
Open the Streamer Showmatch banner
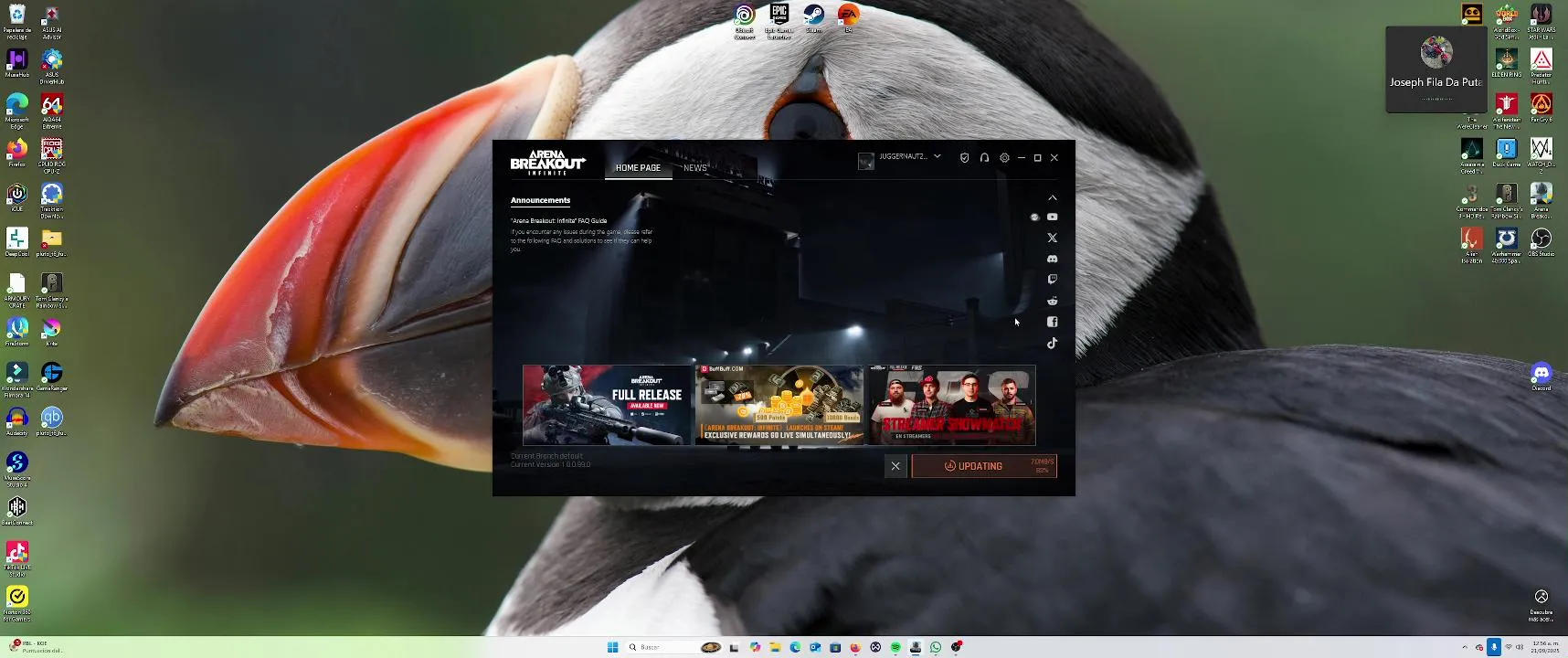pyautogui.click(x=951, y=405)
